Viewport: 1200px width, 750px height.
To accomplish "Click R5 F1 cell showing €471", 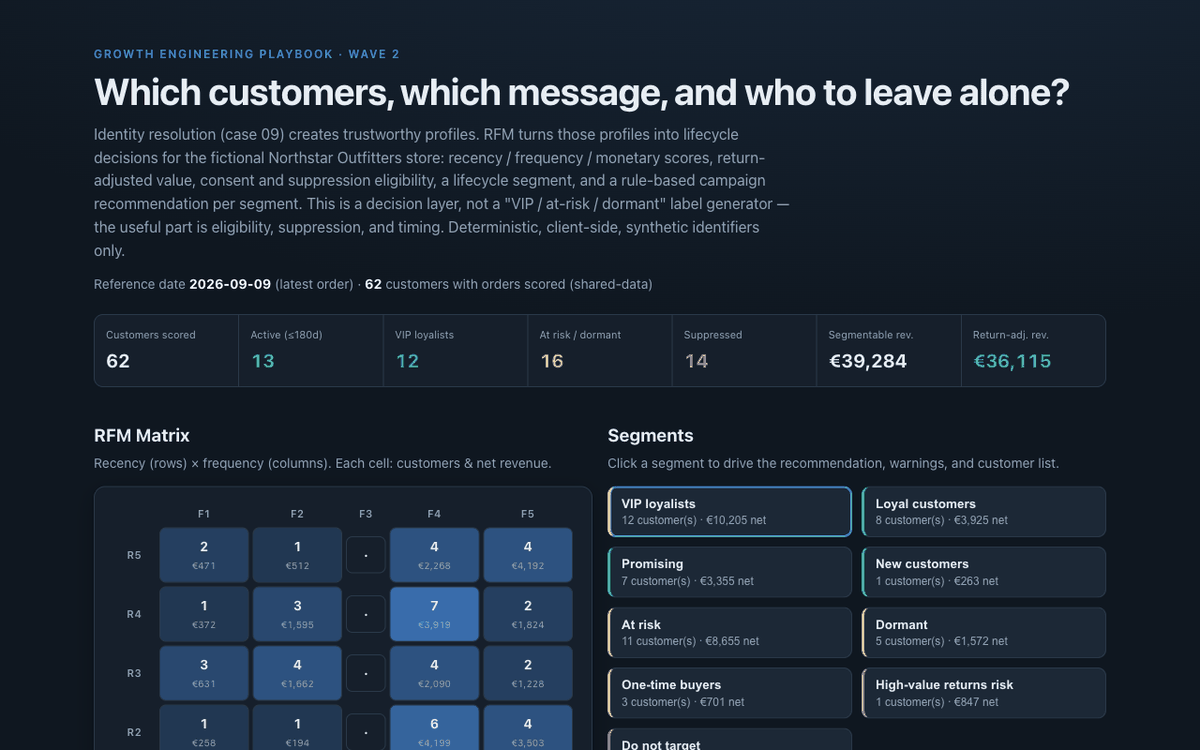I will [x=204, y=555].
